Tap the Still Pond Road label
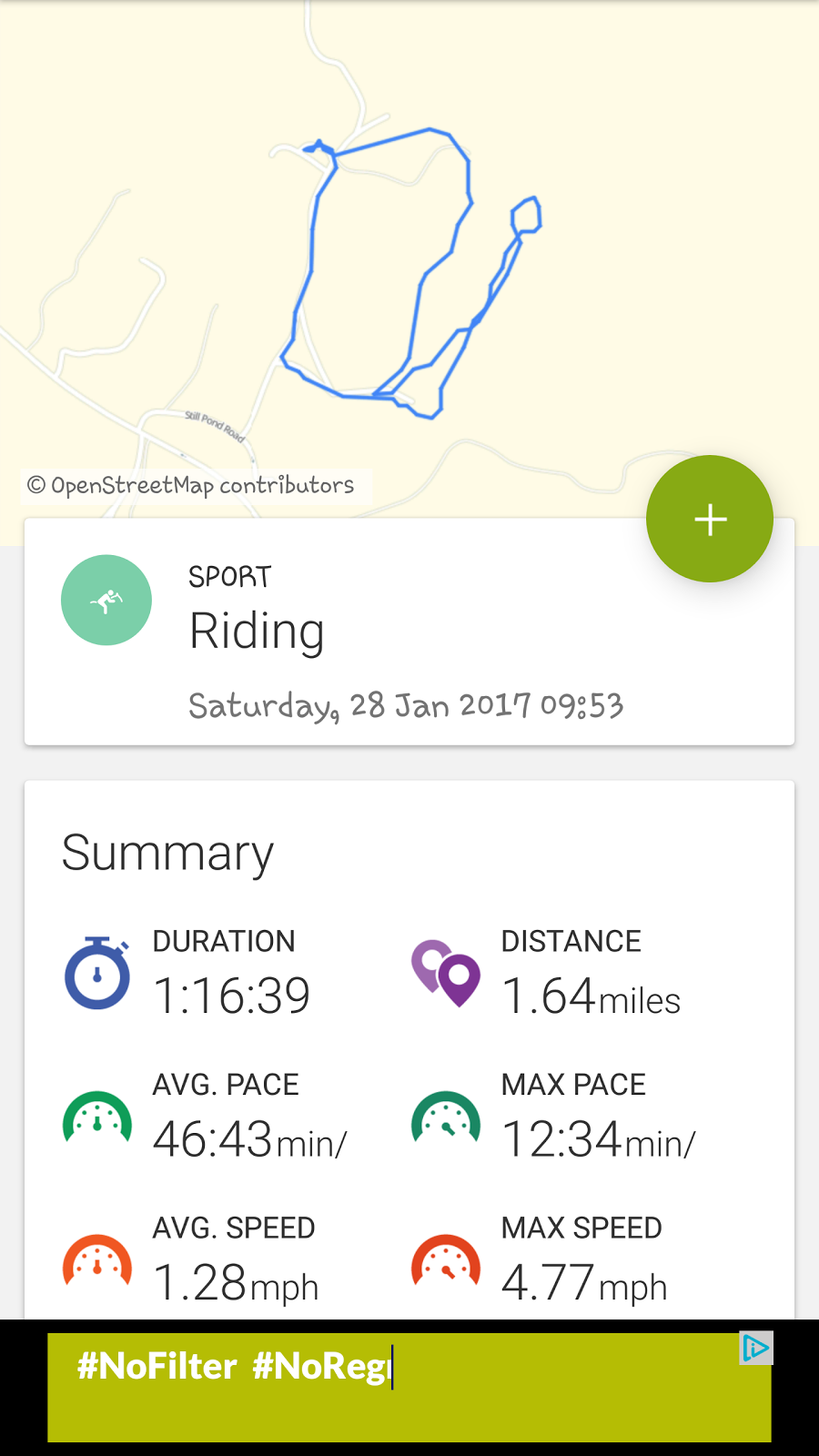Viewport: 819px width, 1456px height. click(x=216, y=426)
